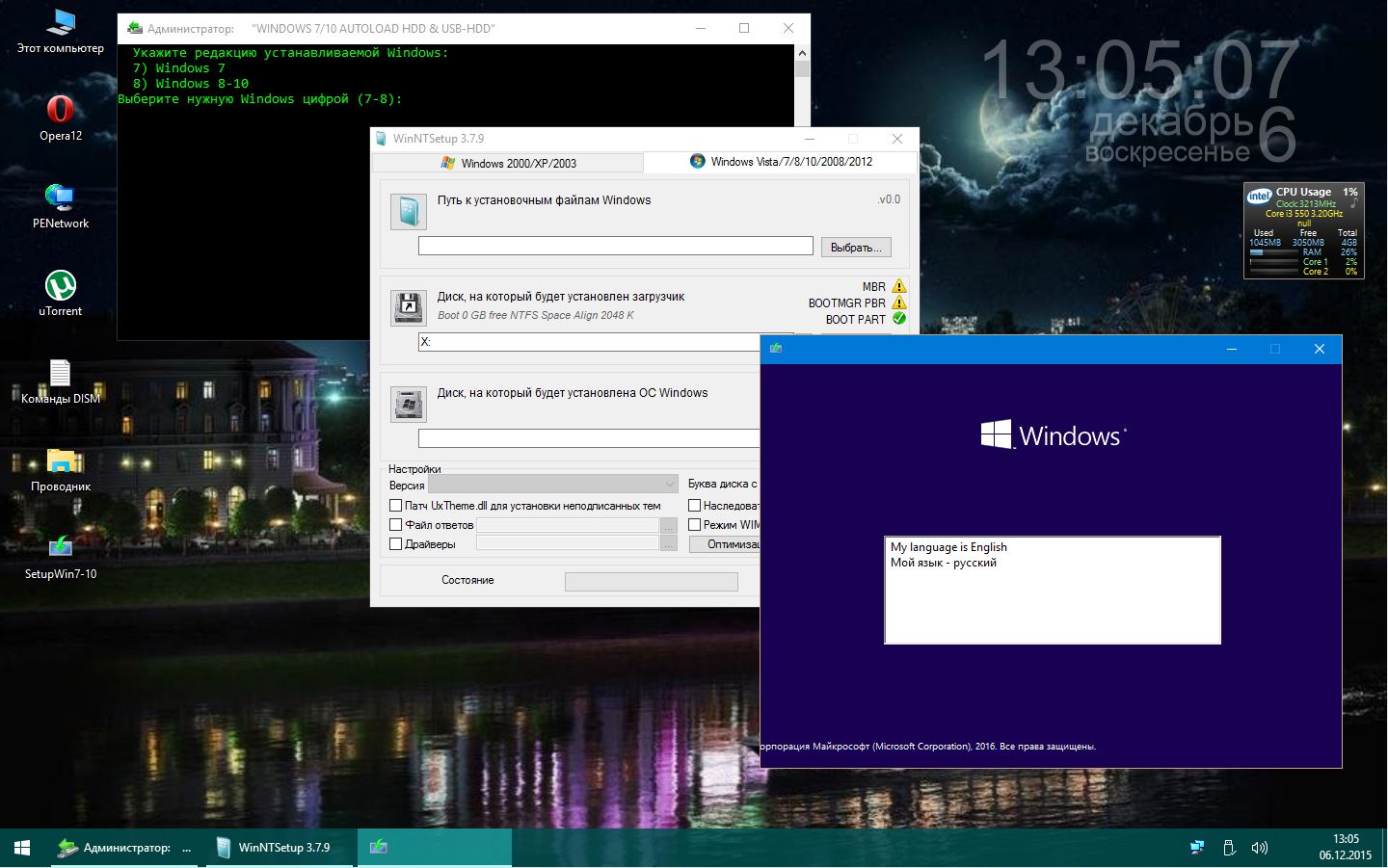The height and width of the screenshot is (868, 1388).
Task: Toggle the Файл ответов checkbox
Action: 395,525
